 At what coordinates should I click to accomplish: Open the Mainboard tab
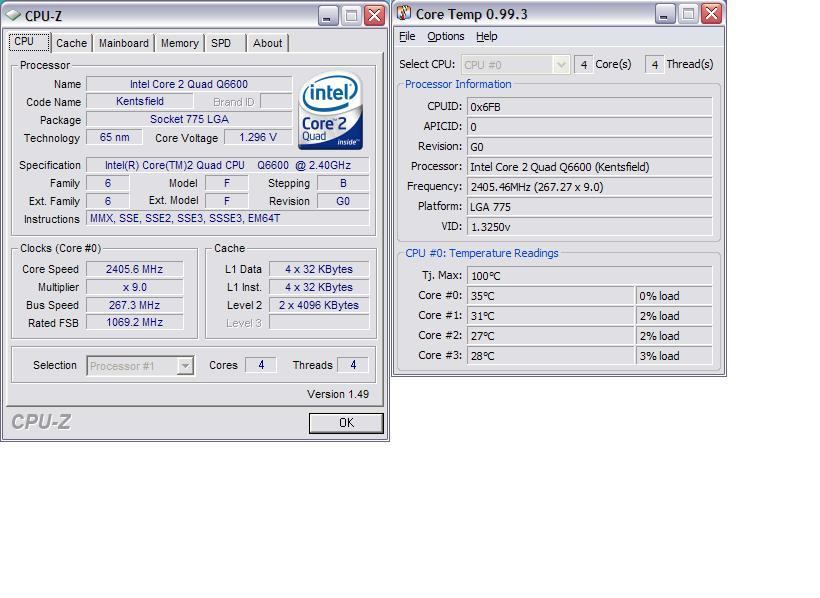[x=123, y=43]
